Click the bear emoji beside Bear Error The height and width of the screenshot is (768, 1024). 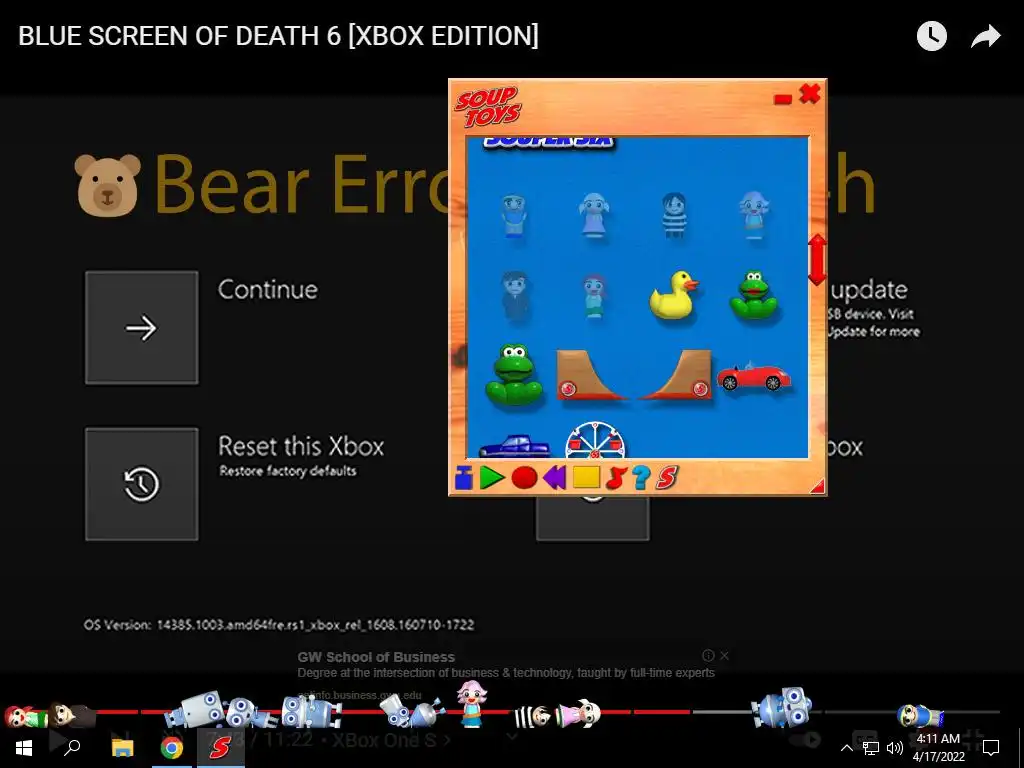108,185
